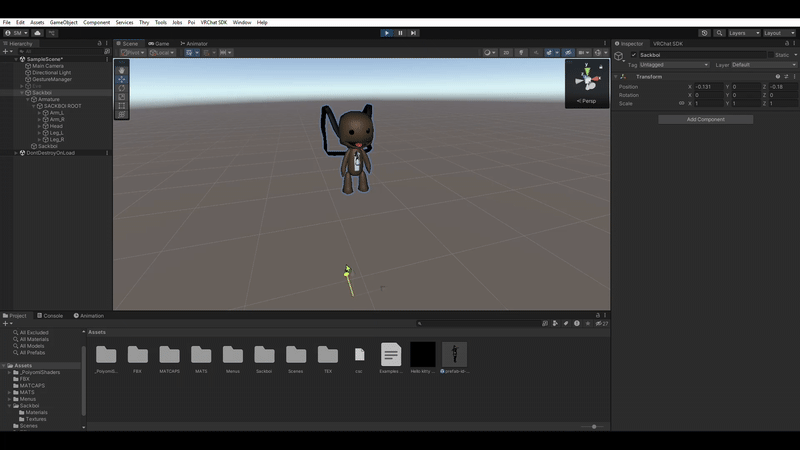The height and width of the screenshot is (450, 800).
Task: Switch to the Console tab
Action: click(50, 316)
